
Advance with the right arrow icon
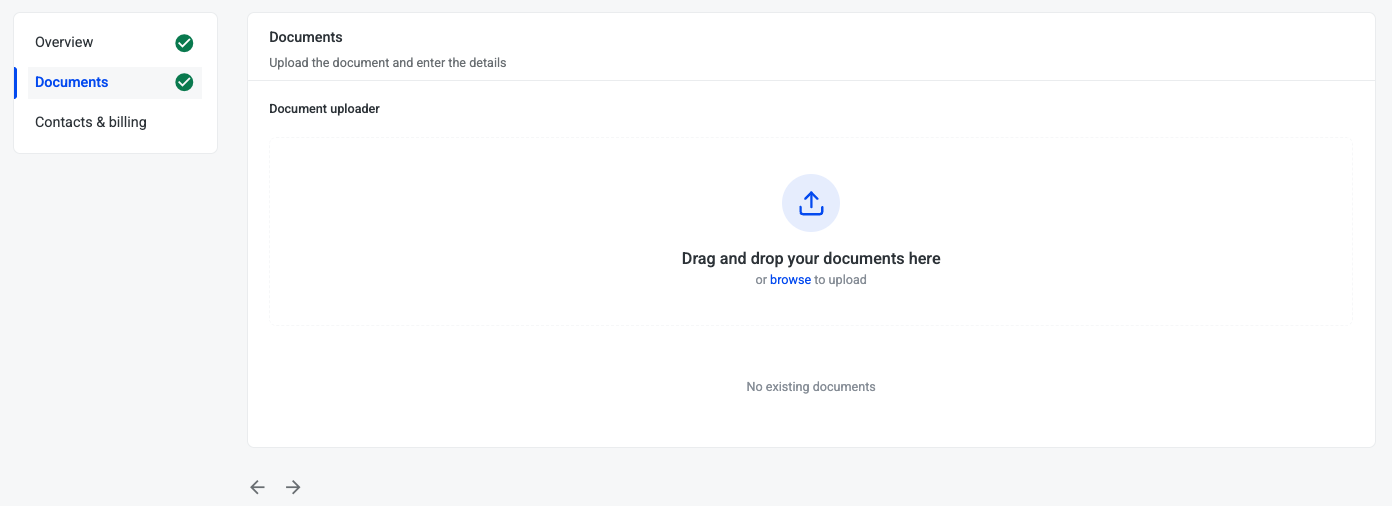coord(293,487)
